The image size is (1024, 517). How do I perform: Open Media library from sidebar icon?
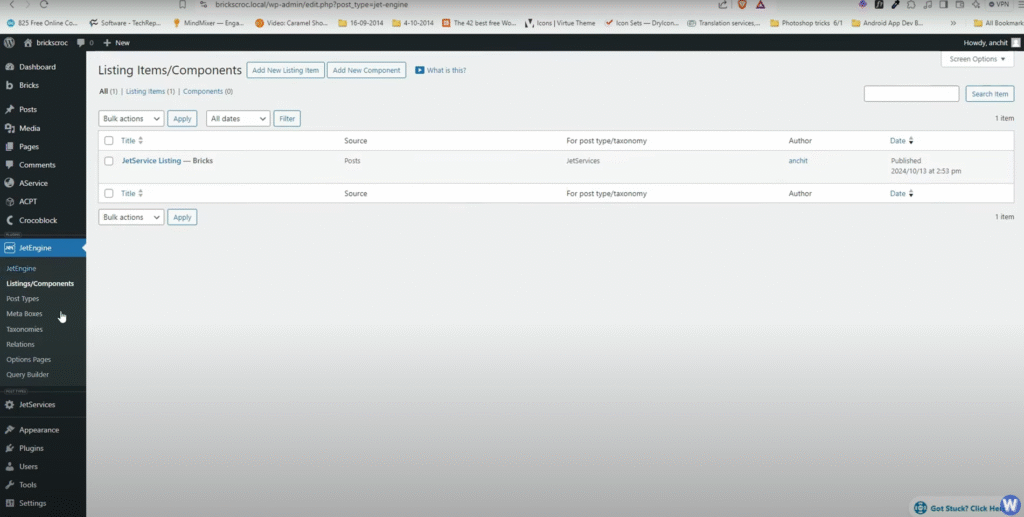click(x=9, y=128)
